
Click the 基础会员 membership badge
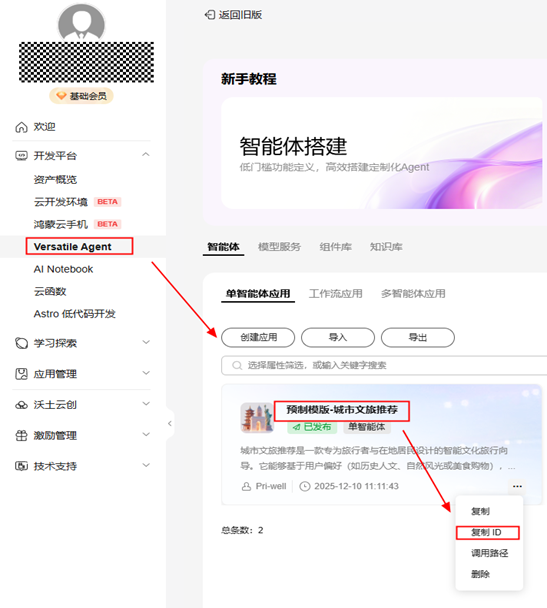[81, 96]
